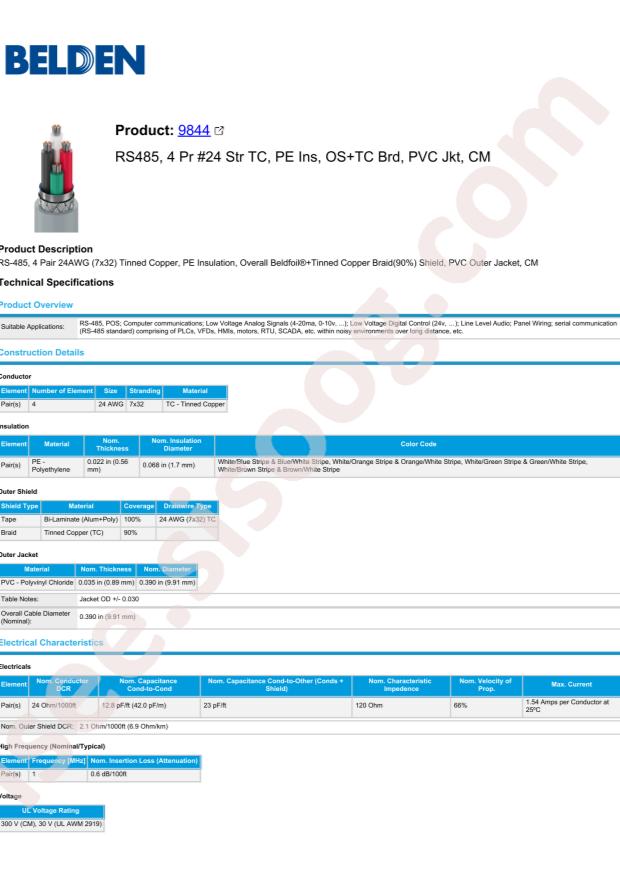This screenshot has width=620, height=877.
Task: Select the cable product thumbnail image
Action: point(56,178)
